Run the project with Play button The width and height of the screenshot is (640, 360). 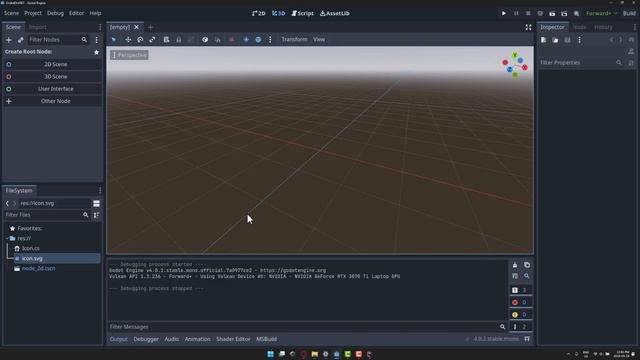click(504, 13)
